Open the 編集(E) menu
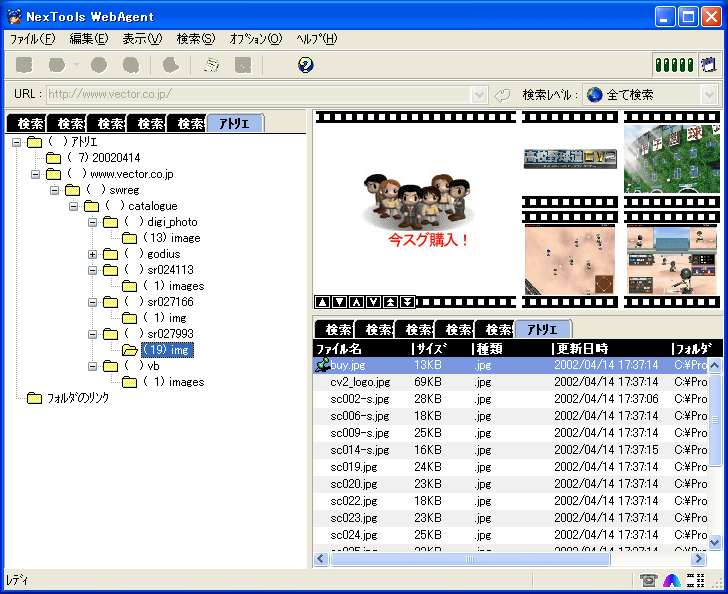The height and width of the screenshot is (594, 728). (89, 39)
